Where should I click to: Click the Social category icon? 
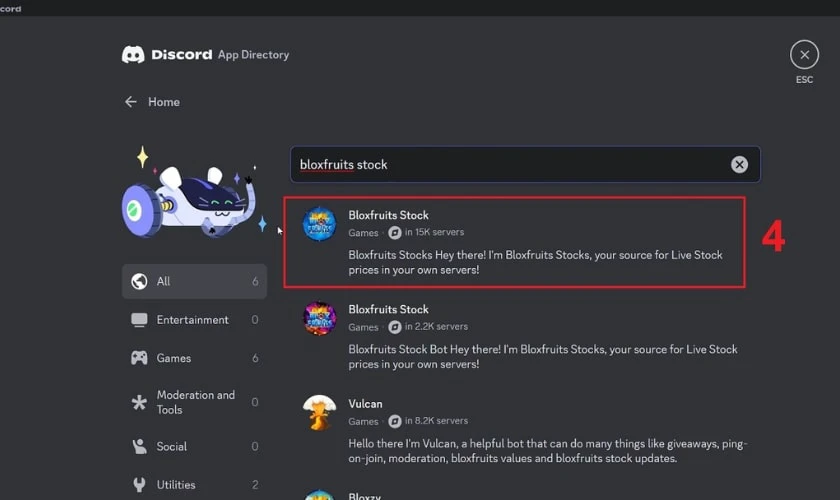pyautogui.click(x=139, y=446)
